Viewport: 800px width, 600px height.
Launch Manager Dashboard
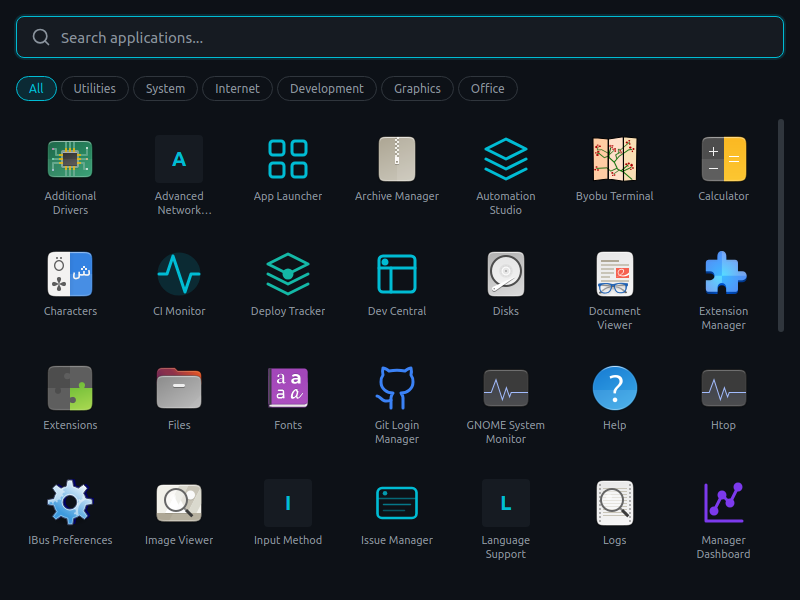(x=723, y=503)
